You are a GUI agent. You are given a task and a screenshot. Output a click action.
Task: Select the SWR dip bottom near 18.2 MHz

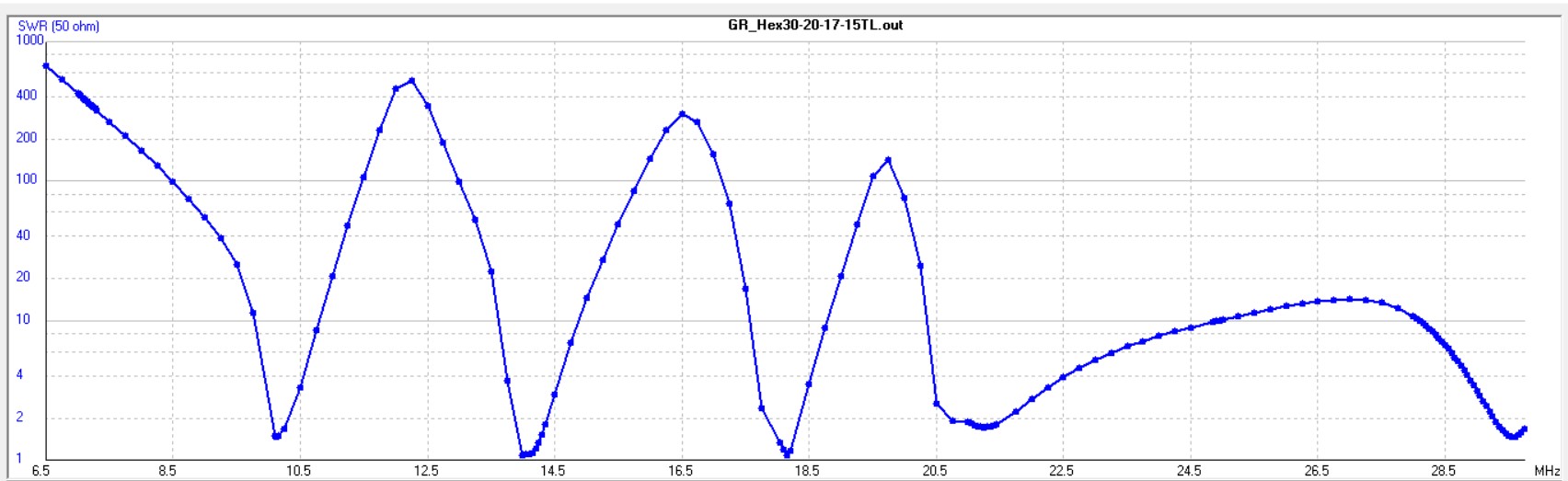click(x=788, y=453)
